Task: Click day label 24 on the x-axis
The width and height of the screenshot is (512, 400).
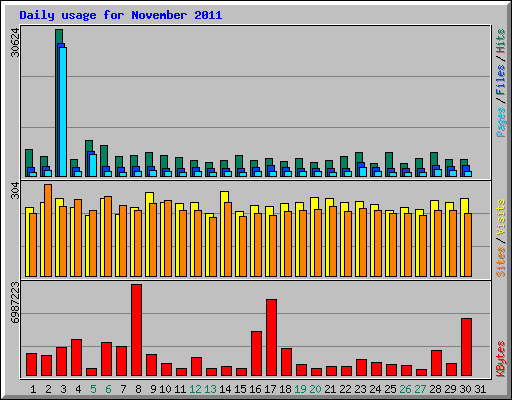Action: coord(375,389)
